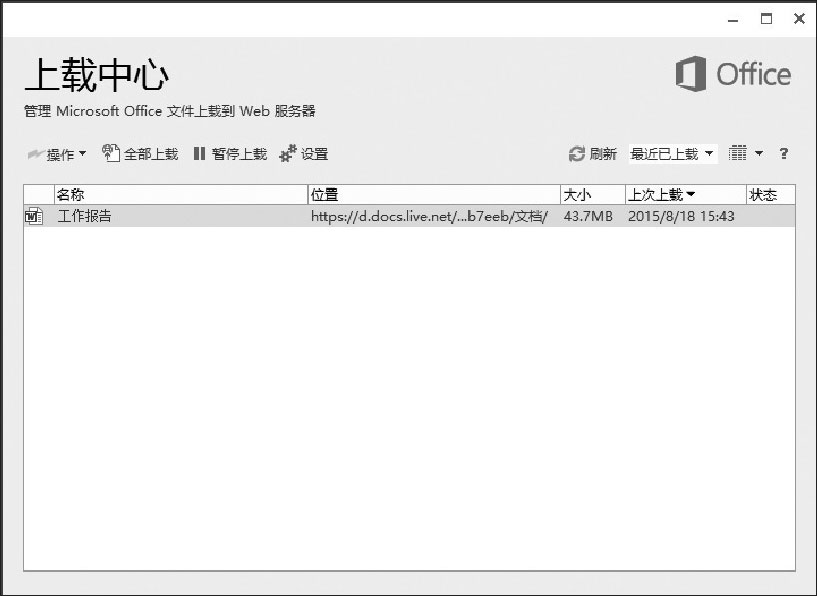817x596 pixels.
Task: Open the 最近已上载 filter dropdown
Action: [673, 154]
